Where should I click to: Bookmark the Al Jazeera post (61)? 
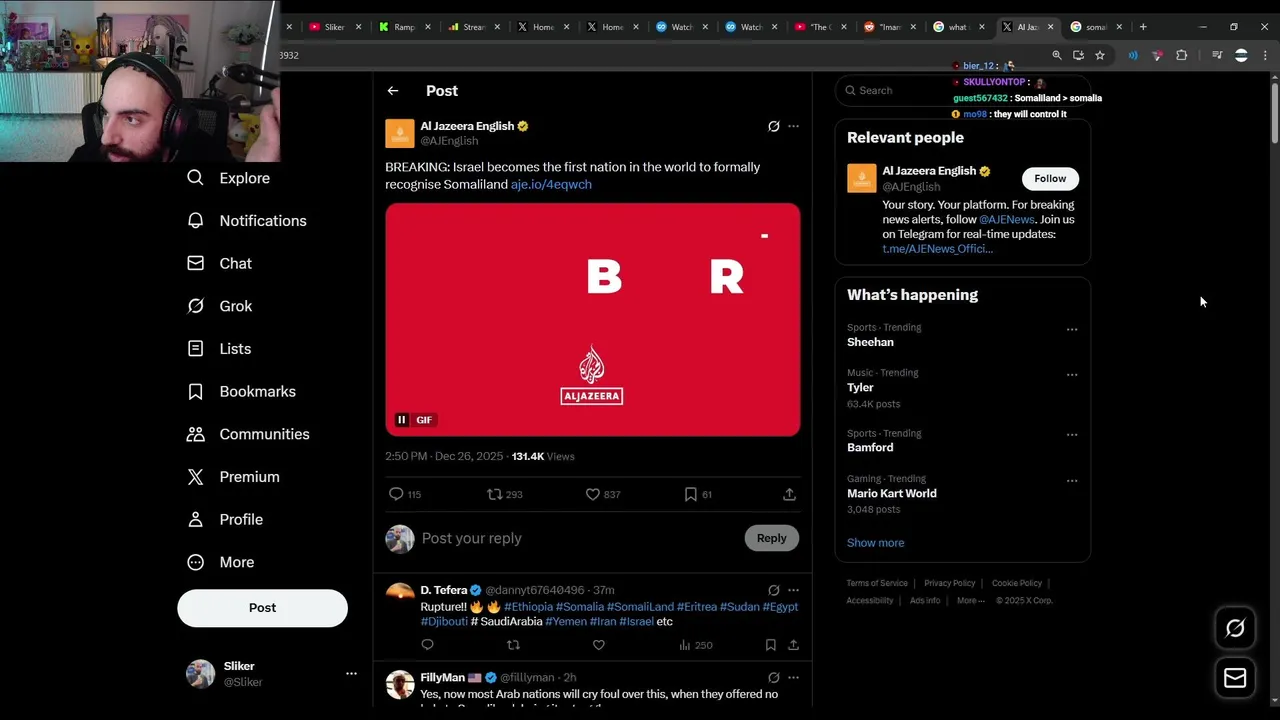[x=698, y=494]
